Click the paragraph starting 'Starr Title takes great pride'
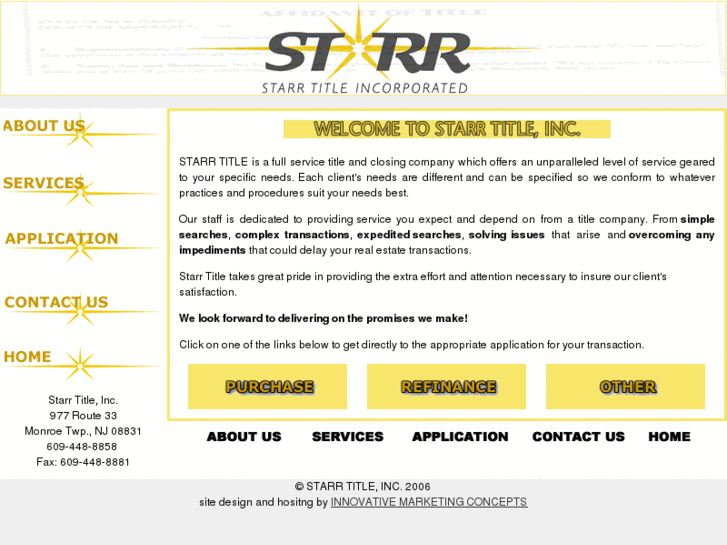This screenshot has height=545, width=727. click(423, 284)
